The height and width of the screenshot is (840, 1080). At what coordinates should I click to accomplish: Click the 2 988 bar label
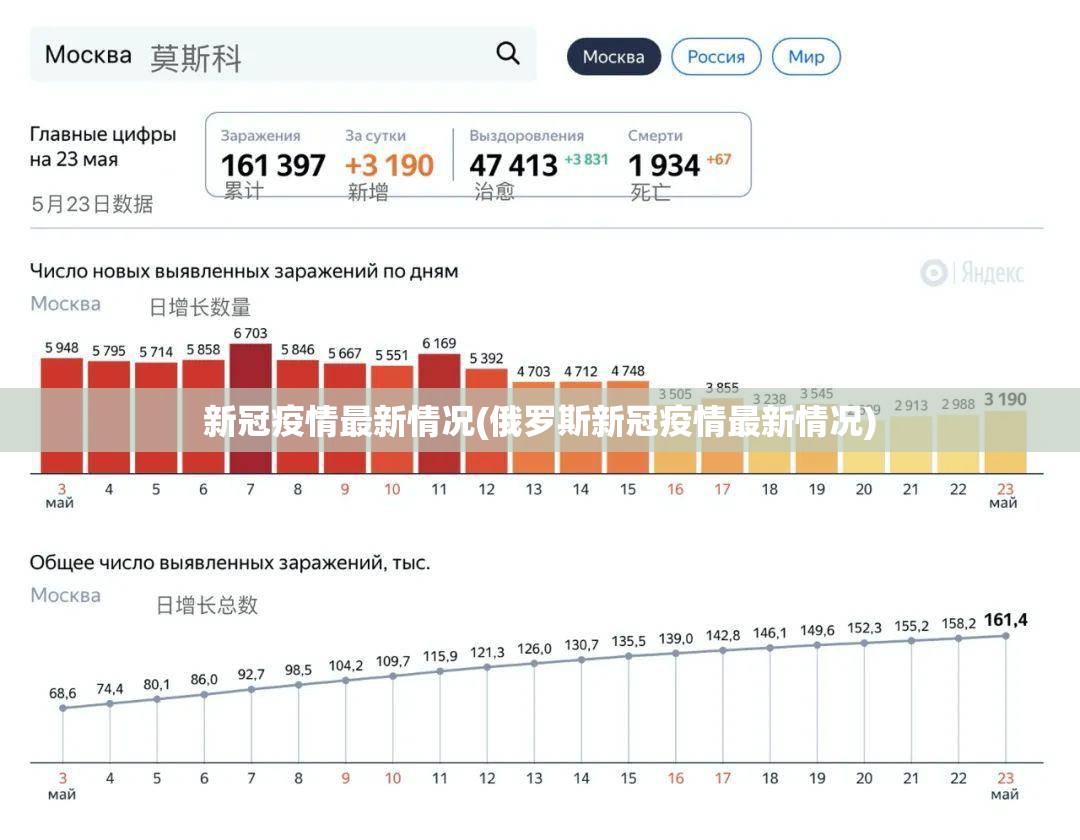pyautogui.click(x=958, y=404)
